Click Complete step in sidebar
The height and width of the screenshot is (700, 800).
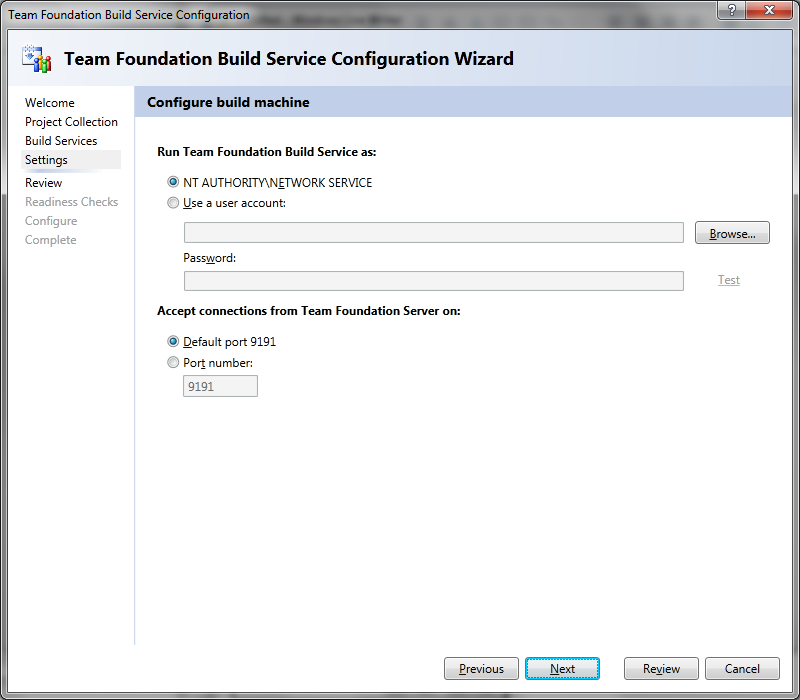pos(51,240)
